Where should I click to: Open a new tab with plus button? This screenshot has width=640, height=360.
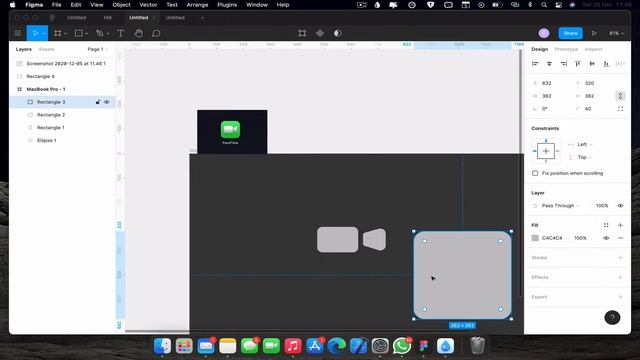pos(202,18)
